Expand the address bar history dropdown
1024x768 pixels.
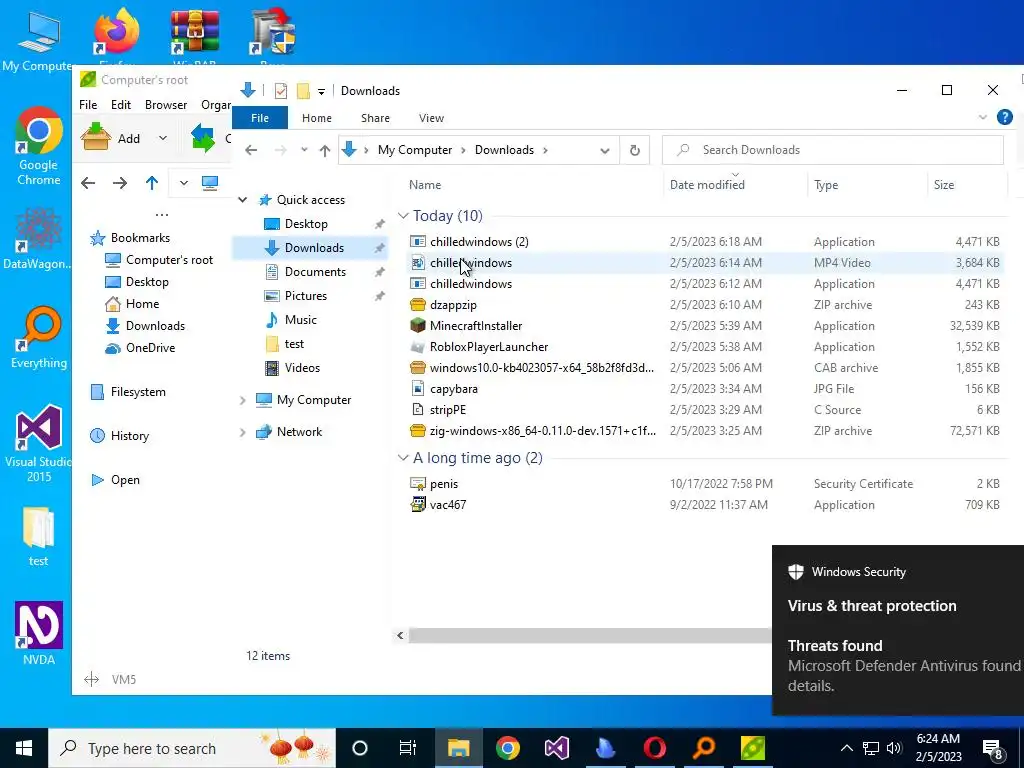click(605, 150)
